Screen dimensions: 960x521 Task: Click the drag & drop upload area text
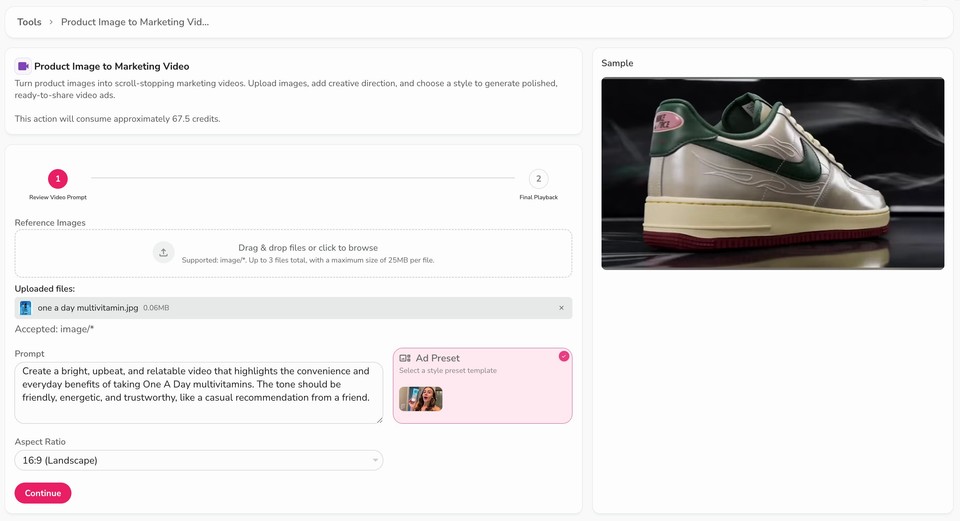(x=308, y=248)
